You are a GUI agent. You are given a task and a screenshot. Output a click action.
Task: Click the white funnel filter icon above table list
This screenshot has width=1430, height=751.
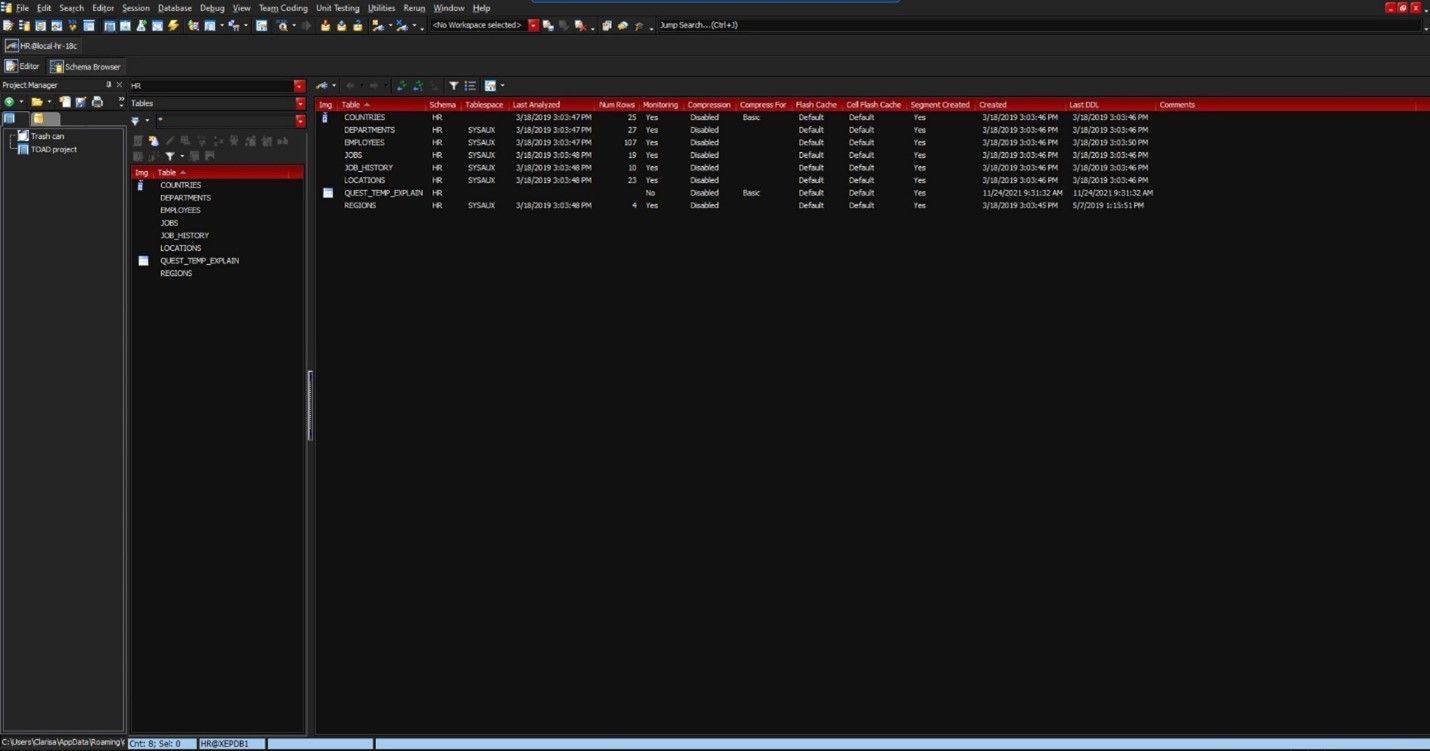coord(170,156)
